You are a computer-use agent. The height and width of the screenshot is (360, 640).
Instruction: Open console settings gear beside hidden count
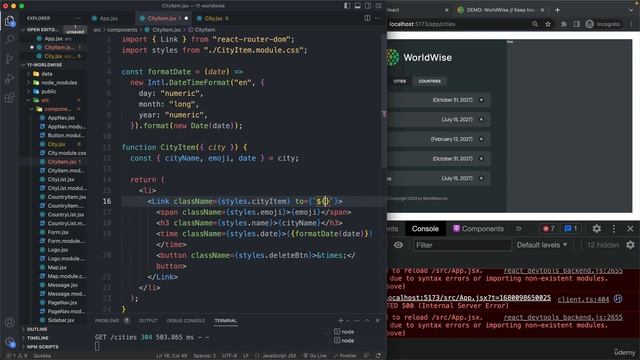click(630, 245)
